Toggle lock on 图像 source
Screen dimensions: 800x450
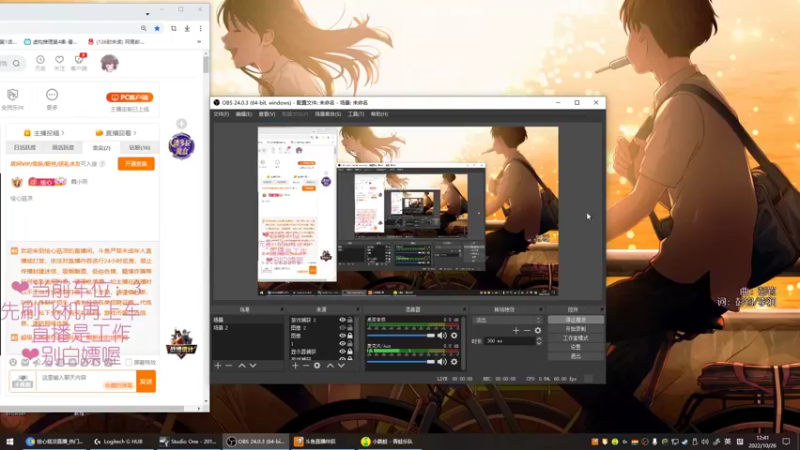click(350, 336)
